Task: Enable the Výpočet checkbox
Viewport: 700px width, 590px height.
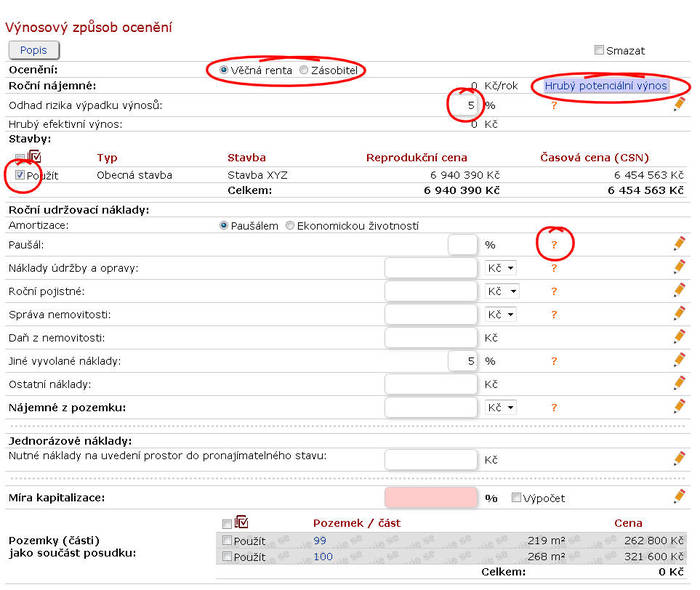Action: [517, 497]
